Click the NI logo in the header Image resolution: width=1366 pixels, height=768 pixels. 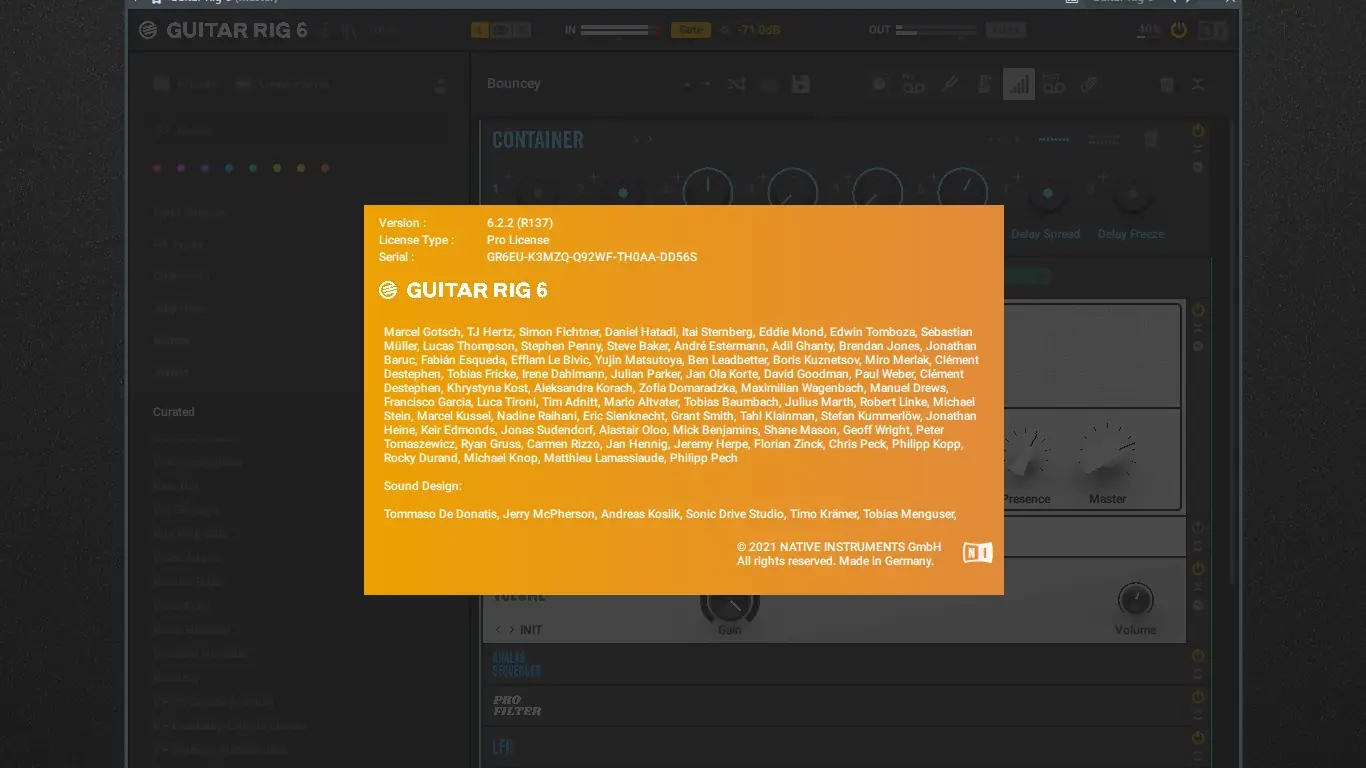click(x=1212, y=30)
